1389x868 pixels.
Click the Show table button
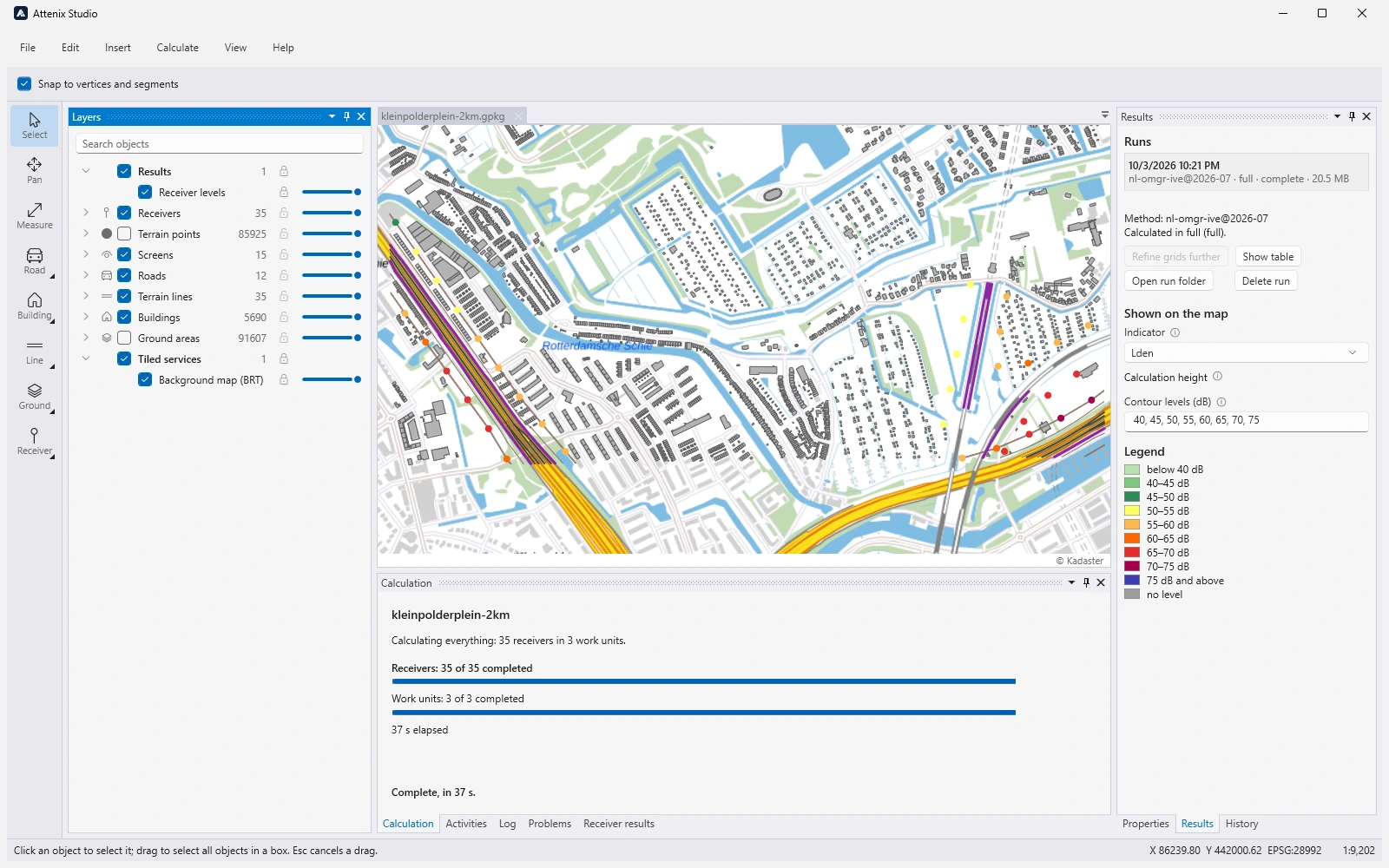(1267, 257)
